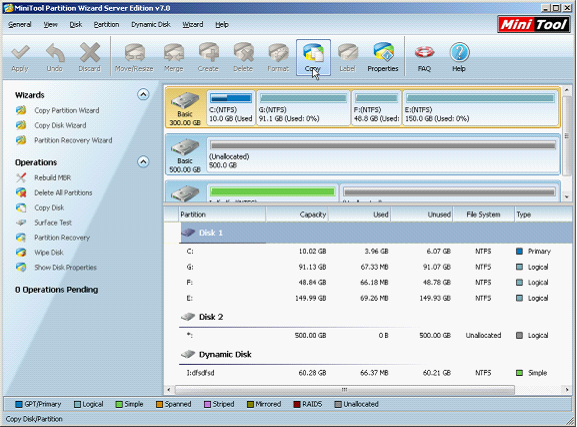Click the Copy toolbar button
Image resolution: width=577 pixels, height=427 pixels.
click(313, 57)
